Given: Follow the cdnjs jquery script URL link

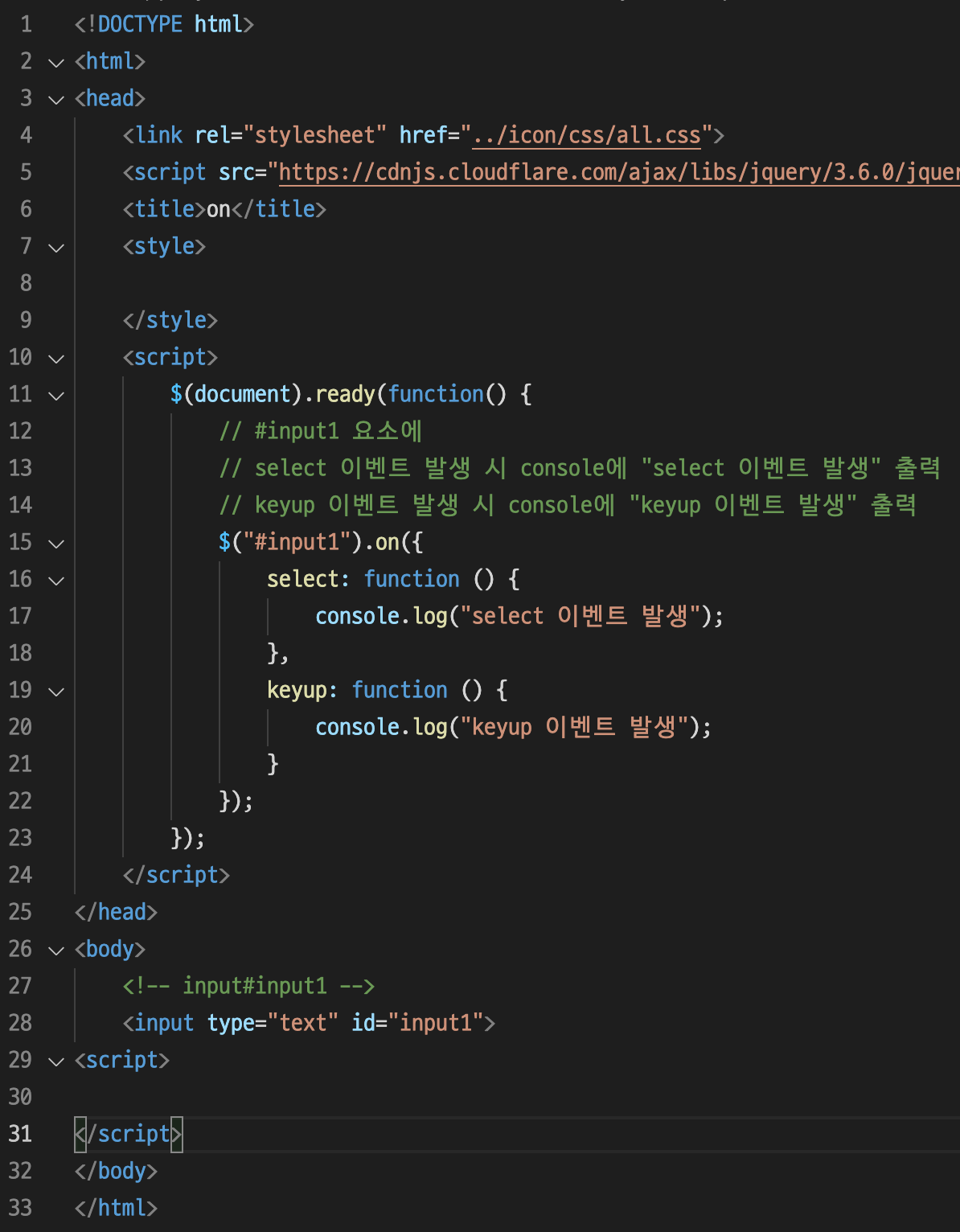Looking at the screenshot, I should [x=619, y=172].
